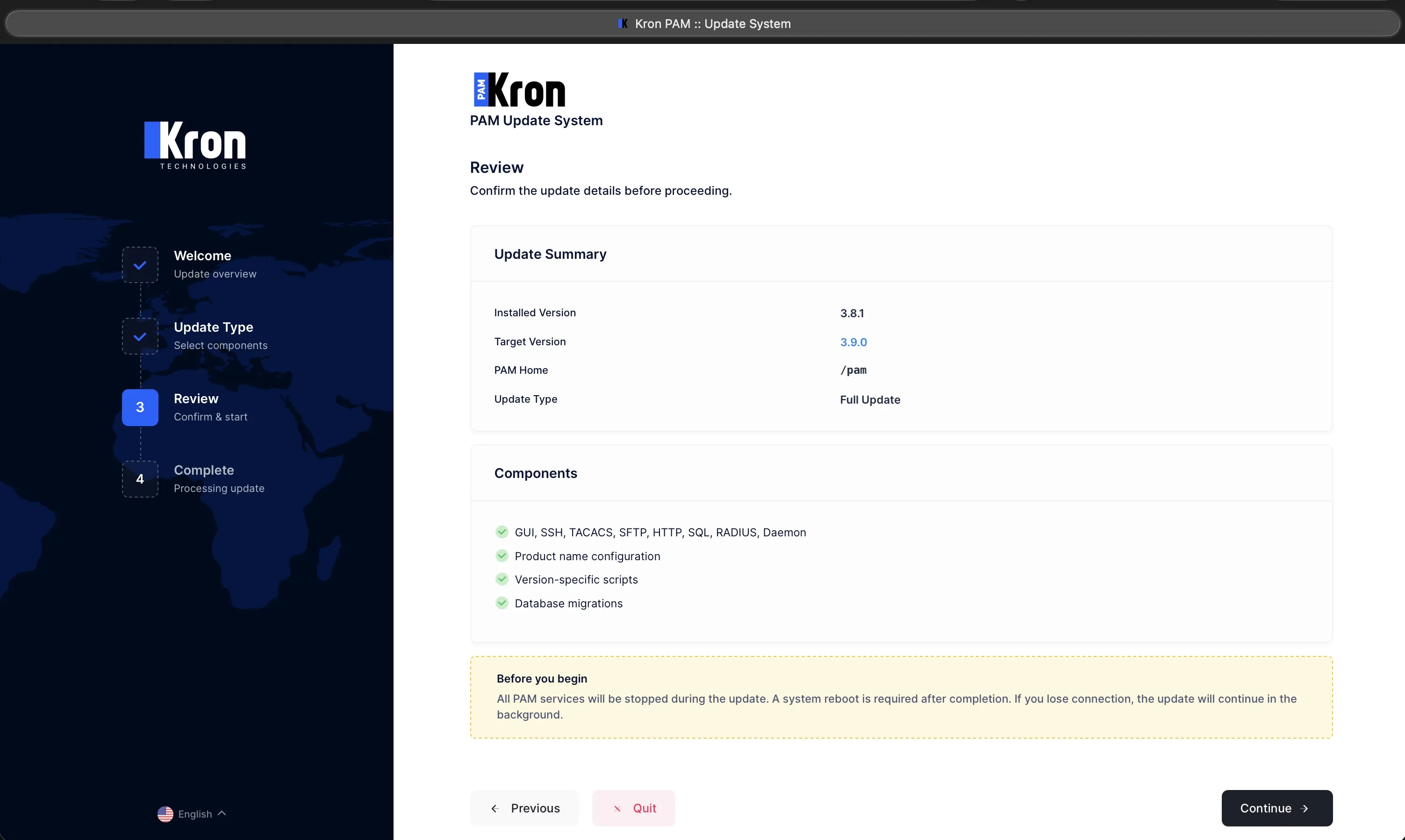Screen dimensions: 1405x840
Task: Expand the English language chevron
Action: click(222, 813)
